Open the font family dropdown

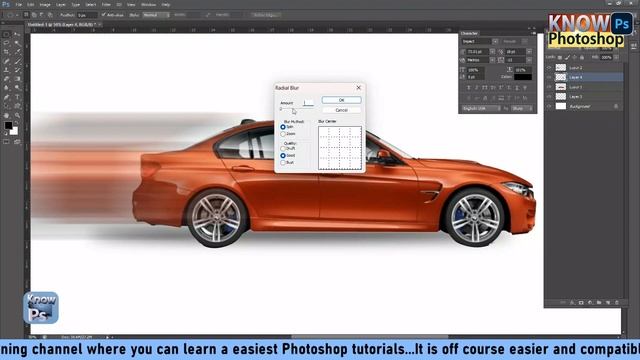point(495,42)
